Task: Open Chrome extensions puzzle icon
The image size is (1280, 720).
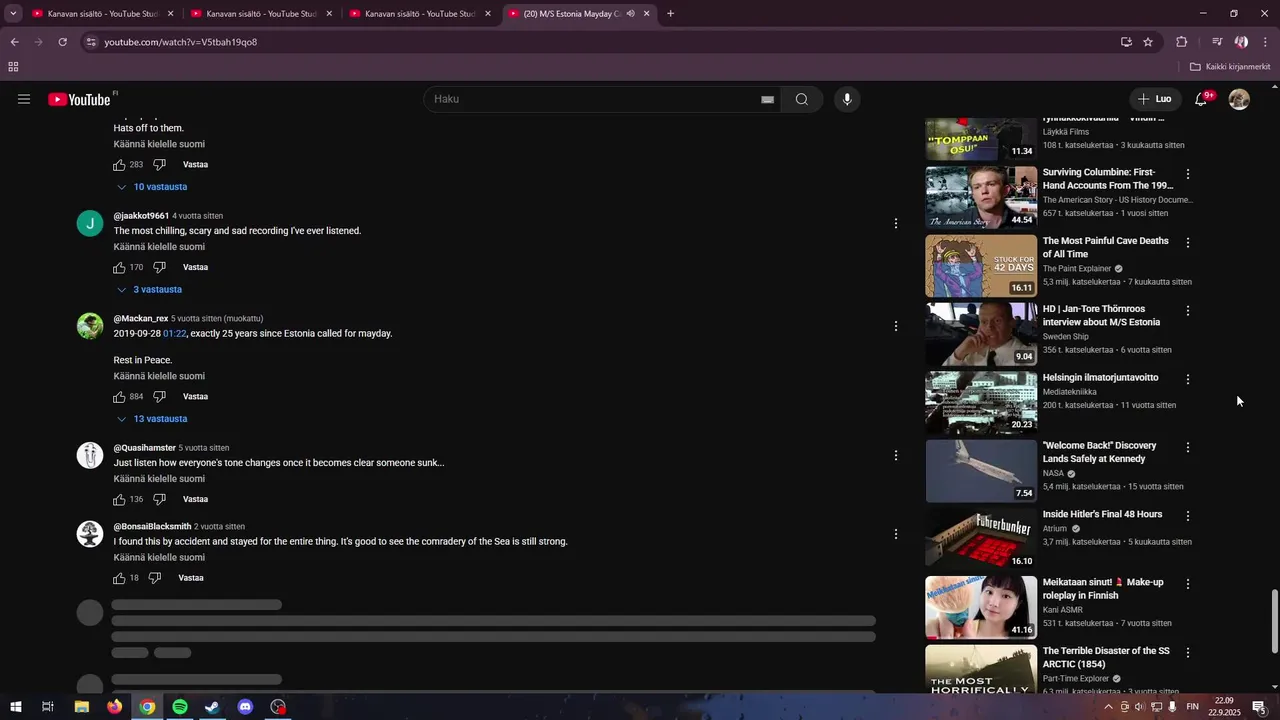Action: click(x=1181, y=42)
